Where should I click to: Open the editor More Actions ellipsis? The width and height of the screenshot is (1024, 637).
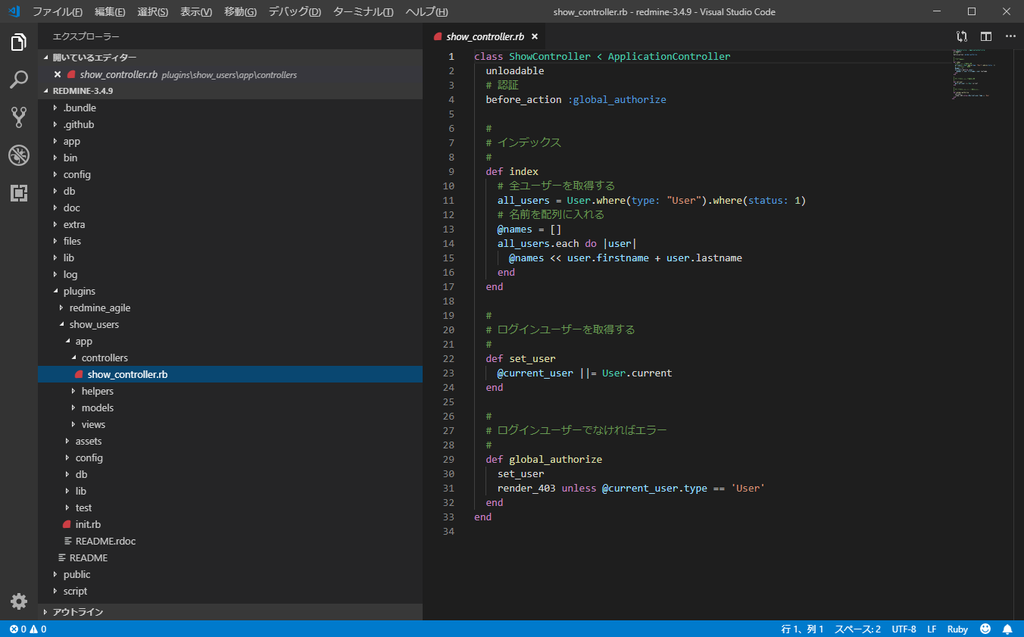(x=1010, y=37)
